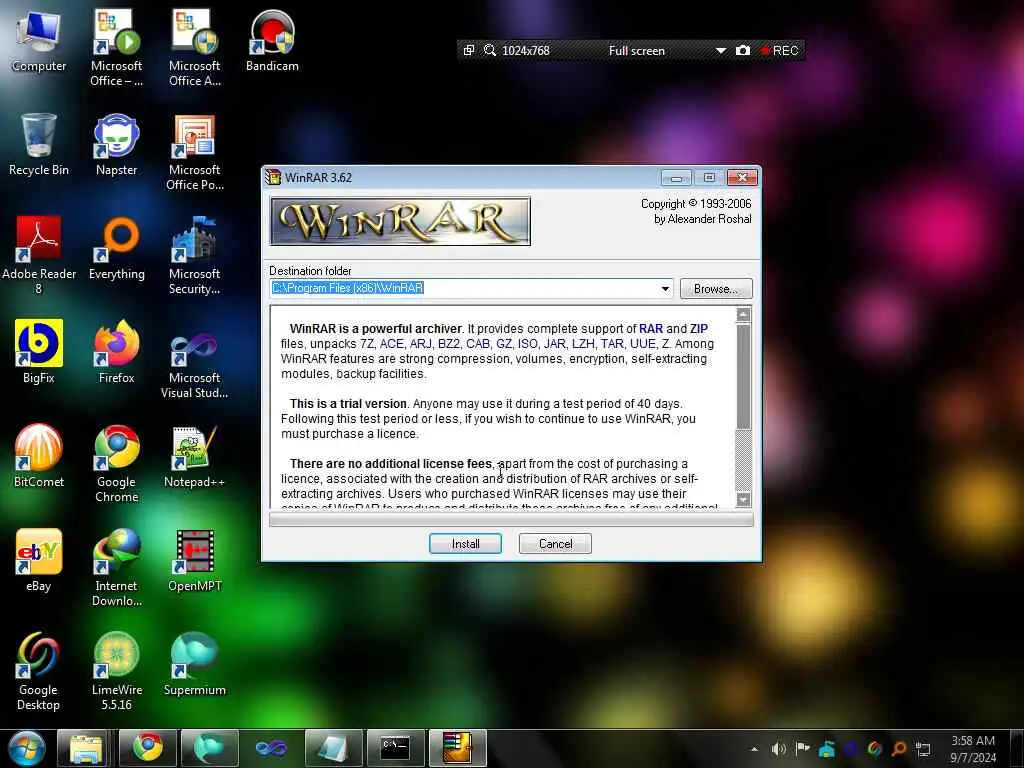1024x768 pixels.
Task: Click the WinRAR title bar icon
Action: (x=273, y=177)
